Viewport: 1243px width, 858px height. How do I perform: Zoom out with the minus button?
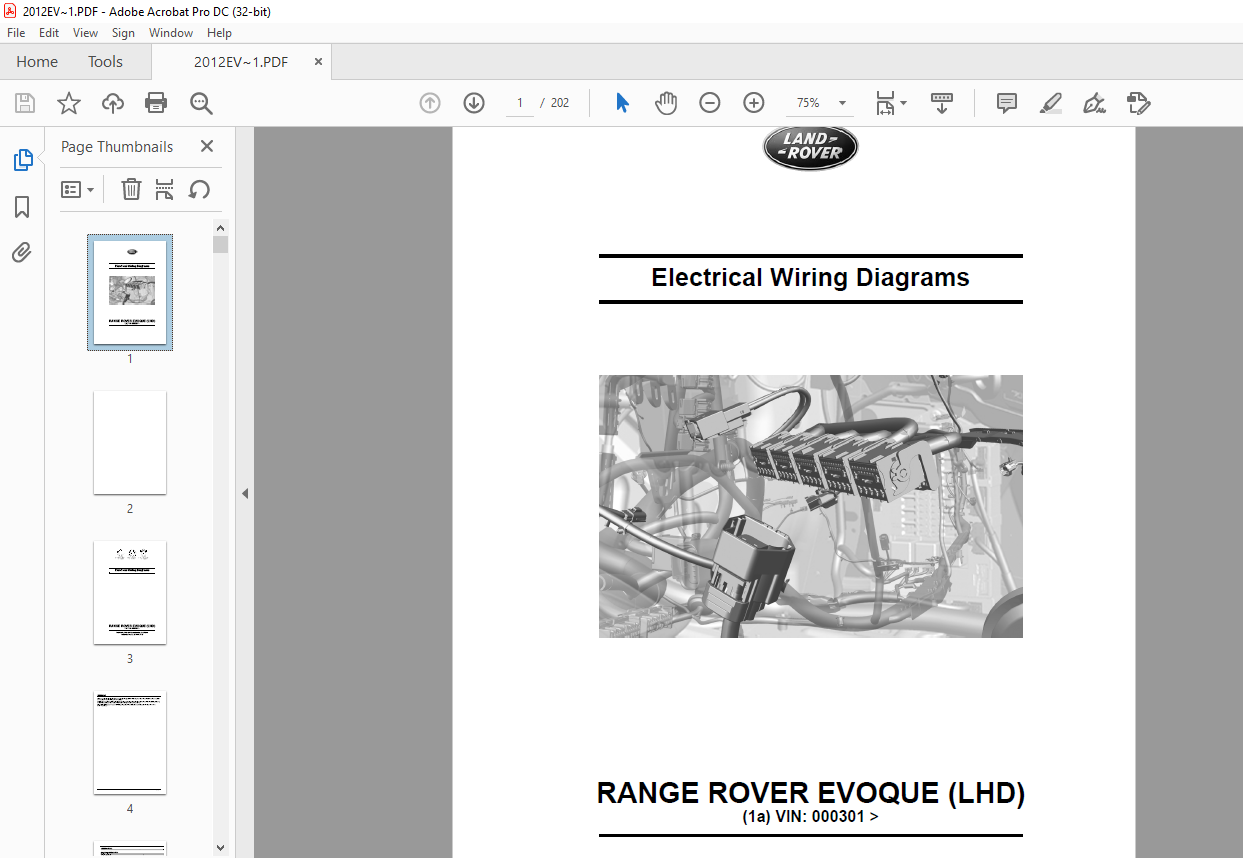710,103
